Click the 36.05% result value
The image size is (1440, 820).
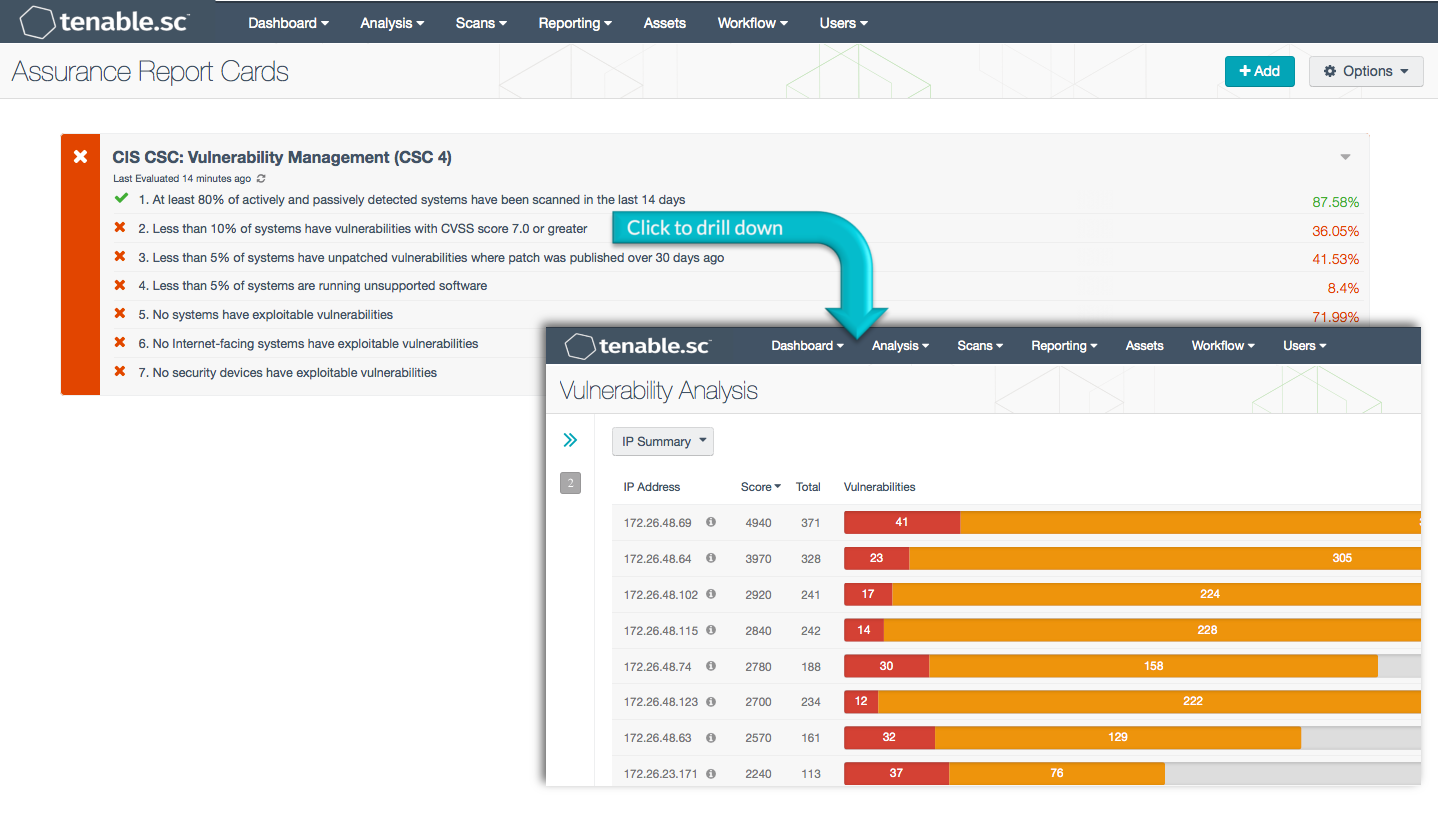(1335, 231)
